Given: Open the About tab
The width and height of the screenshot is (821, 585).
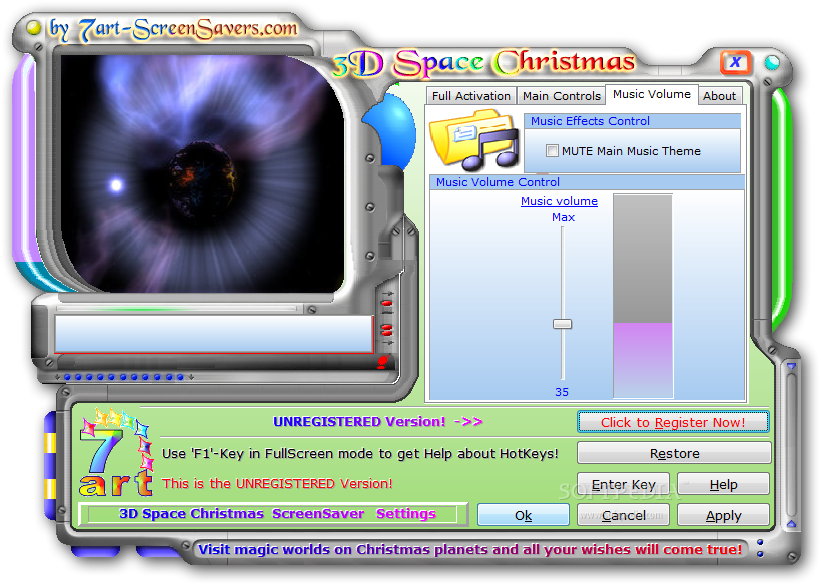Looking at the screenshot, I should [719, 96].
